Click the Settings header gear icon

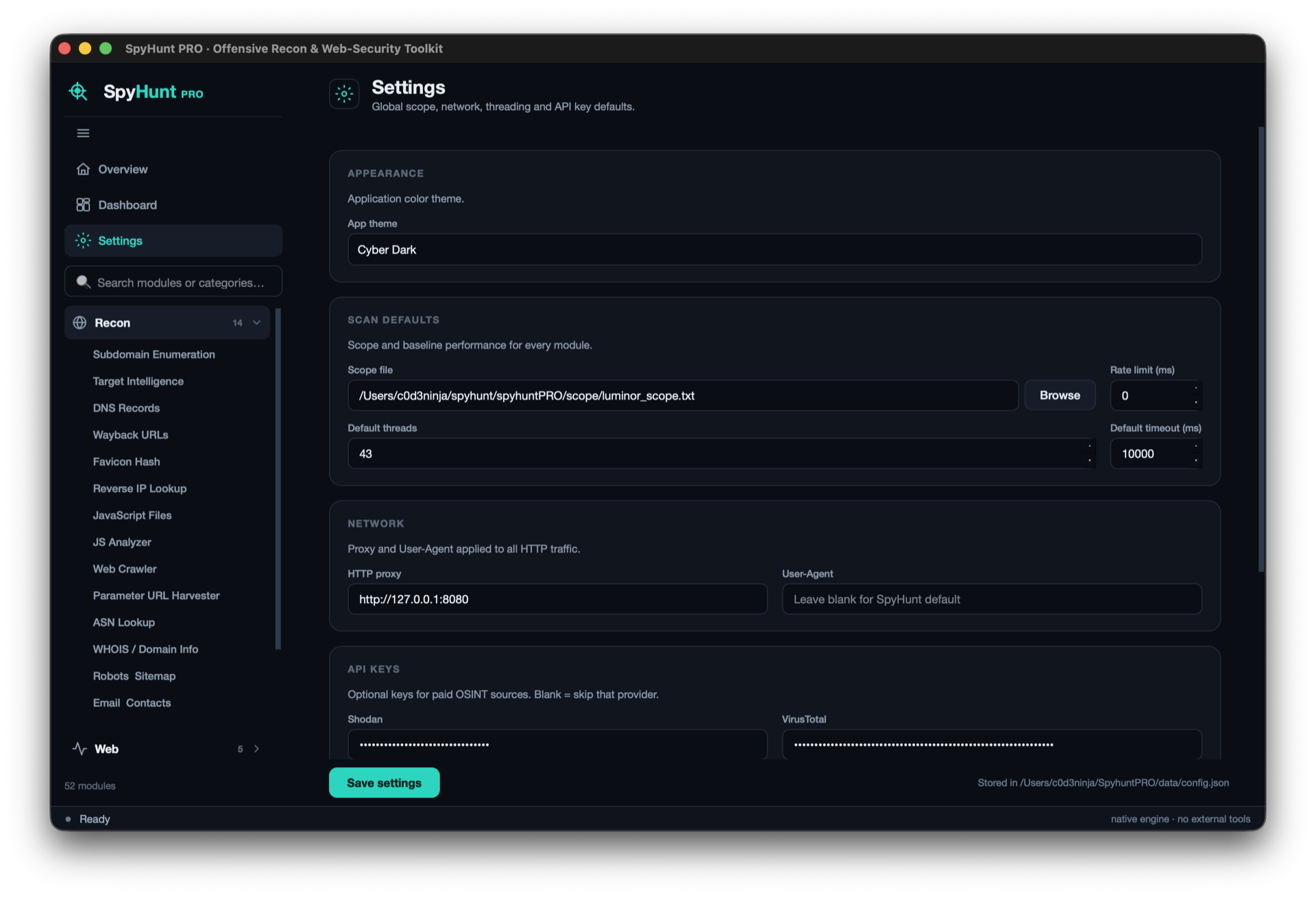344,94
